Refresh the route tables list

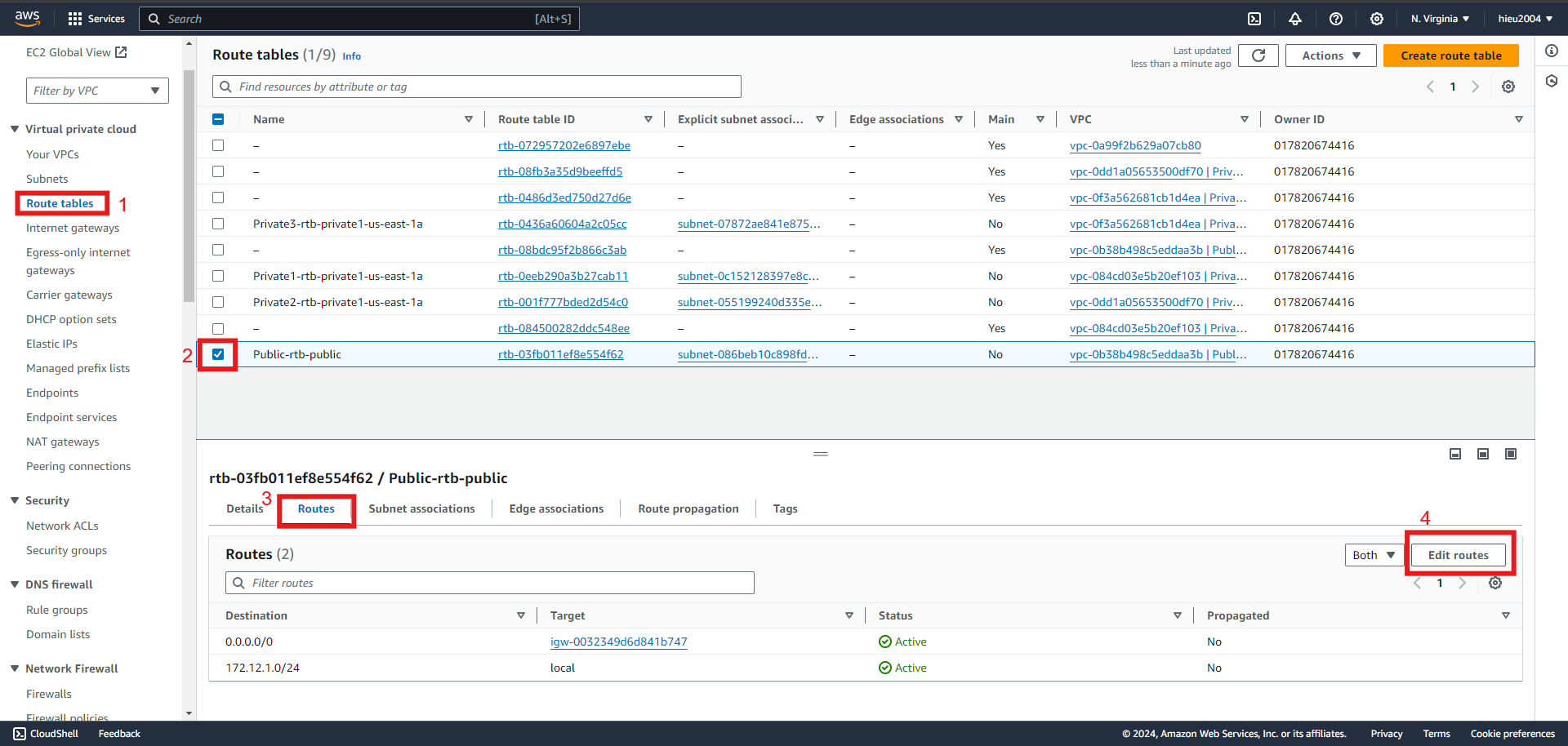tap(1258, 56)
